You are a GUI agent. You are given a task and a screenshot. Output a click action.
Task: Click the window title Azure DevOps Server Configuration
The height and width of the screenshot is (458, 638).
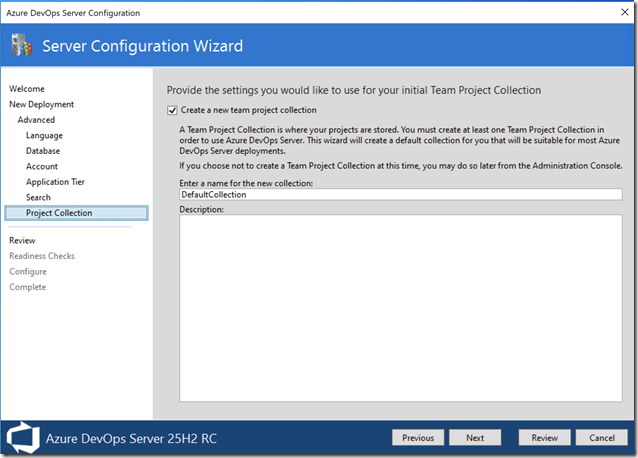(x=73, y=13)
